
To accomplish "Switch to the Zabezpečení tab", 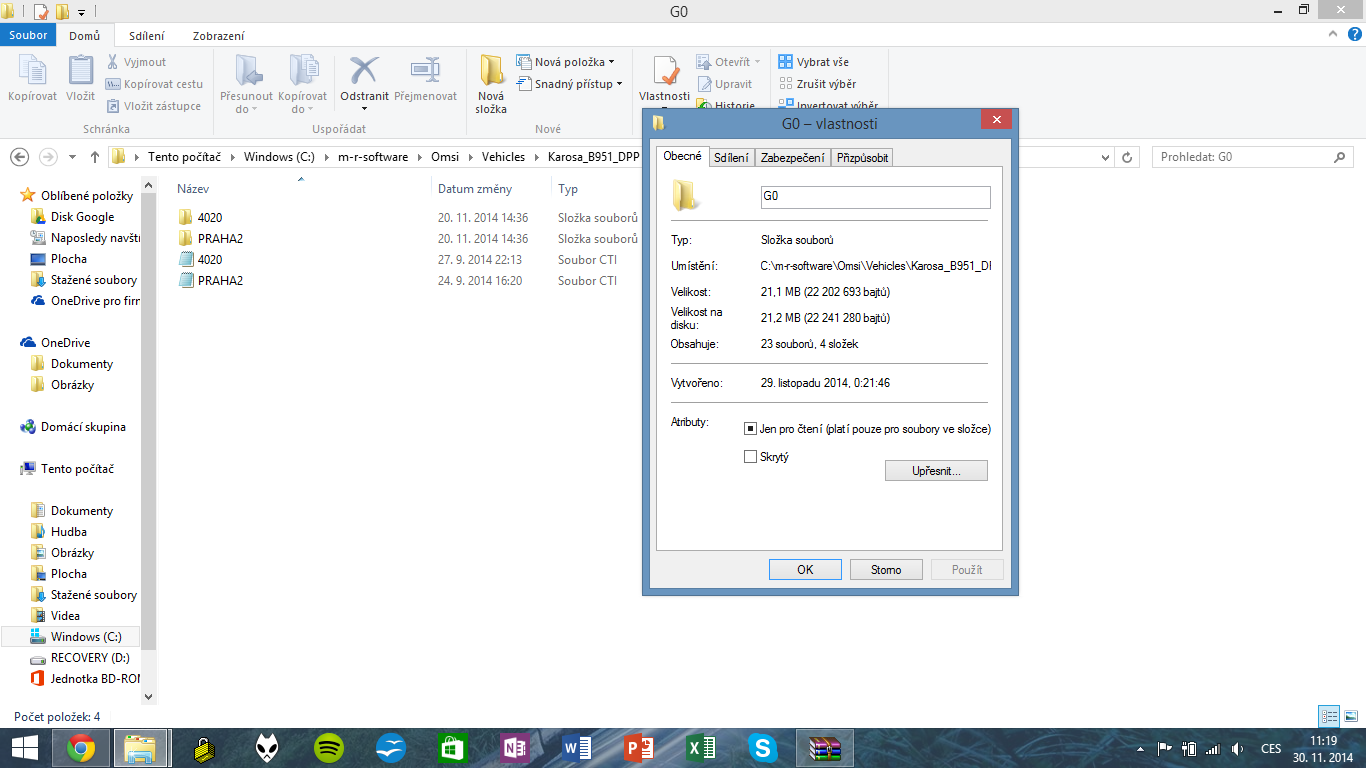I will [x=792, y=157].
